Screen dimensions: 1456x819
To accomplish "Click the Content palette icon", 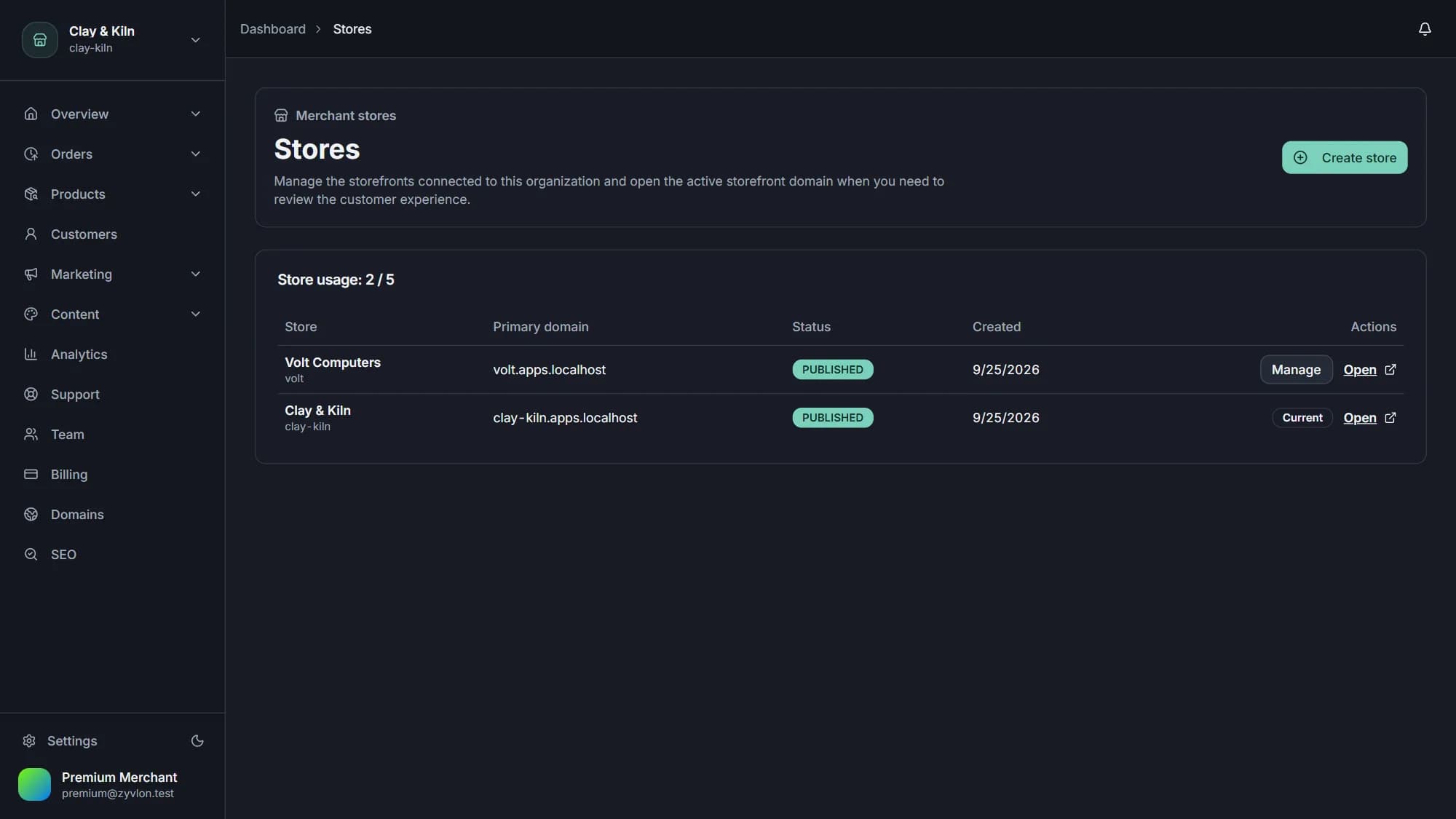I will point(31,314).
